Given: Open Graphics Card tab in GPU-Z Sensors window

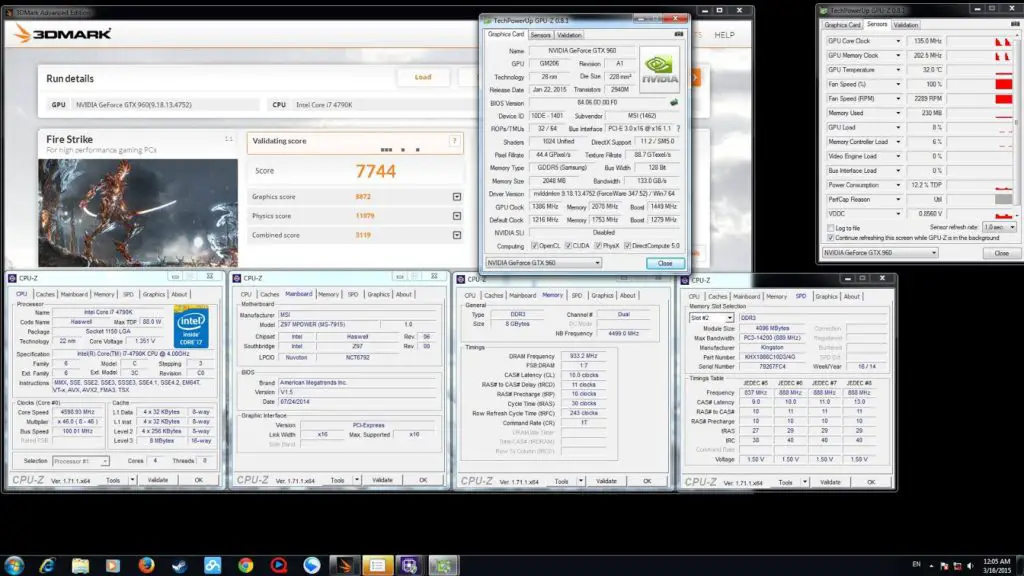Looking at the screenshot, I should 842,25.
